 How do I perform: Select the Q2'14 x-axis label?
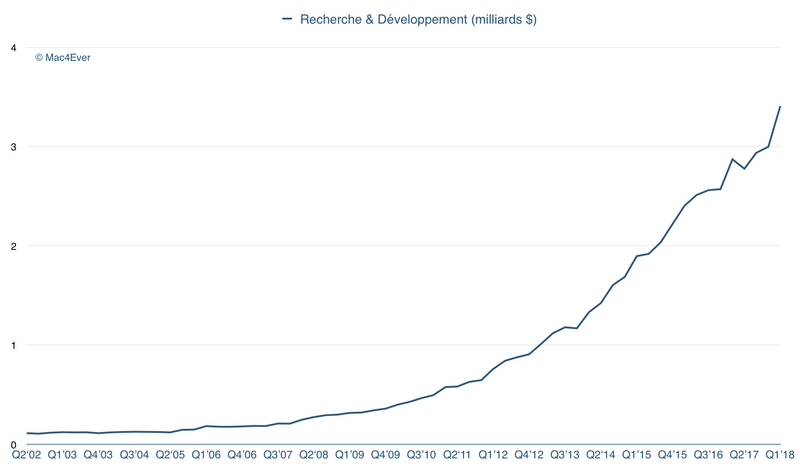[601, 455]
